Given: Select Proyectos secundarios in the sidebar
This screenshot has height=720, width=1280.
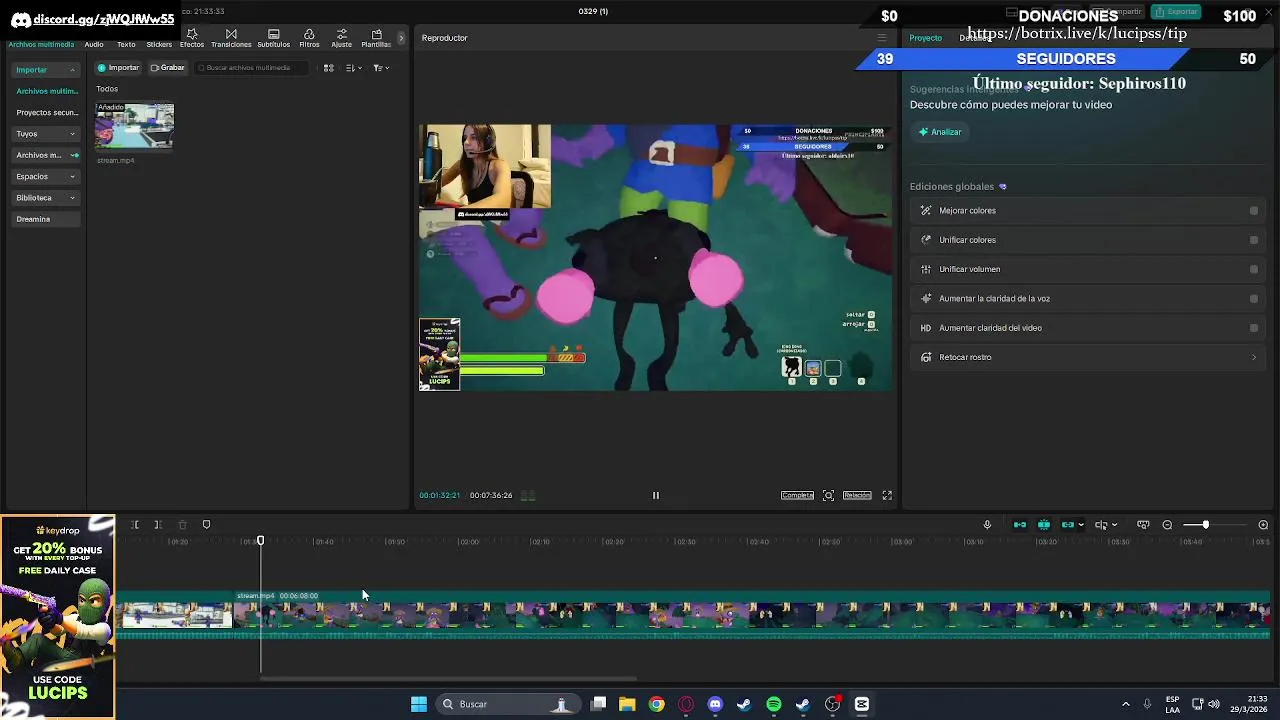Looking at the screenshot, I should 47,113.
